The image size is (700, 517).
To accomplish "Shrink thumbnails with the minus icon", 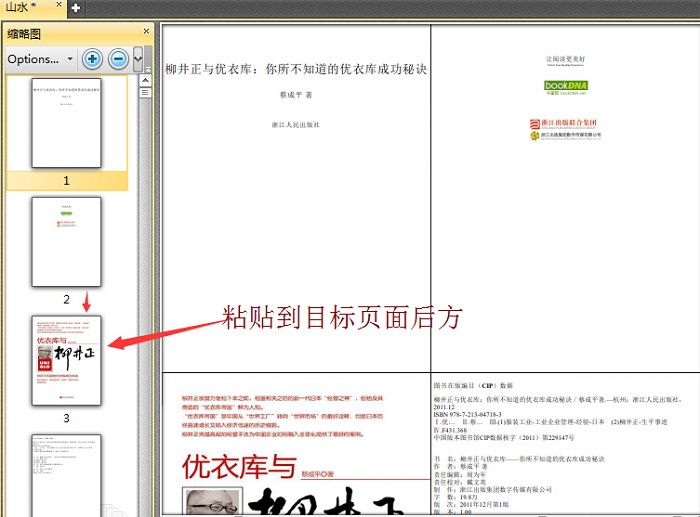I will click(118, 59).
